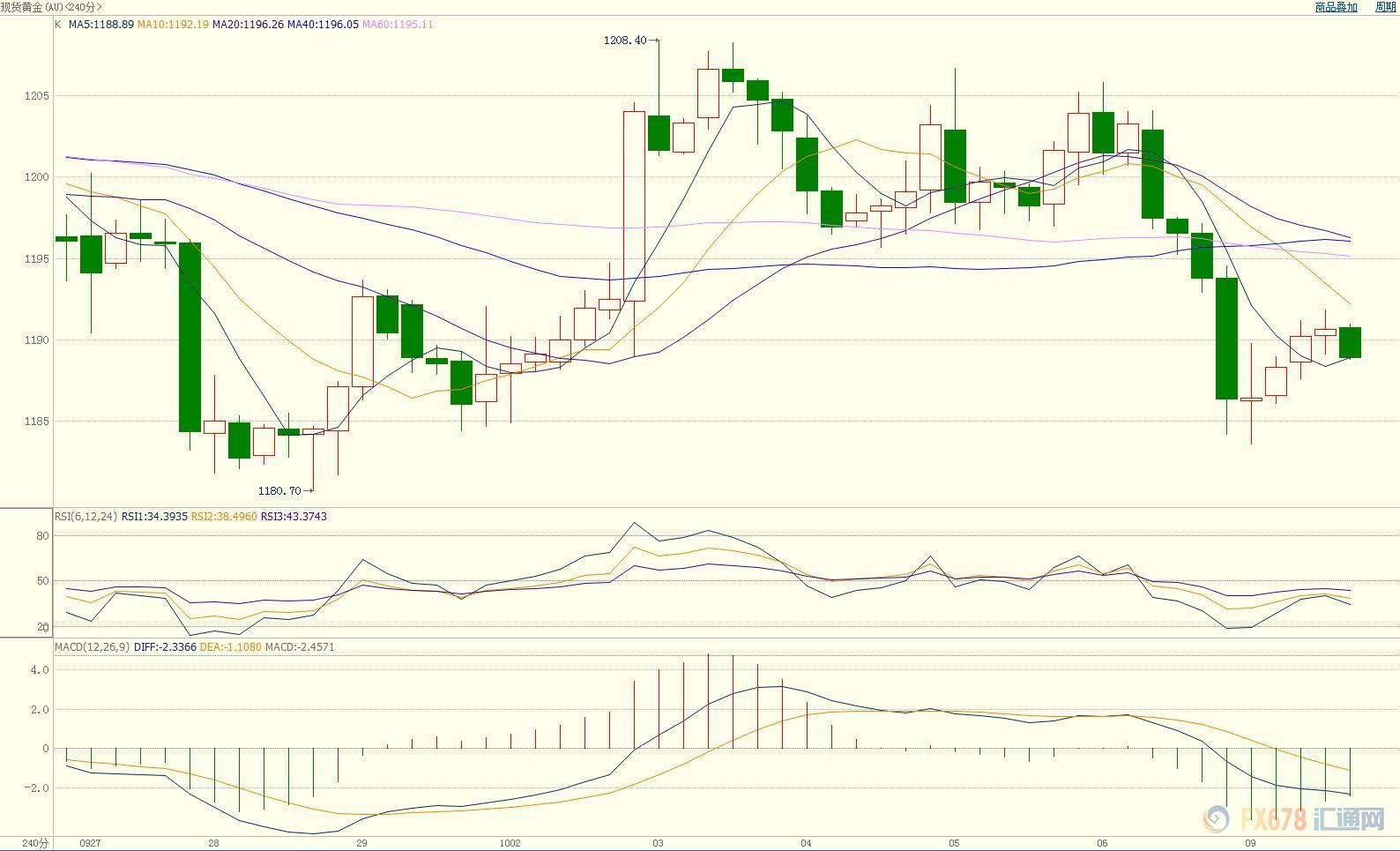
Task: Select the RSI1:34.3935 value
Action: pyautogui.click(x=154, y=517)
